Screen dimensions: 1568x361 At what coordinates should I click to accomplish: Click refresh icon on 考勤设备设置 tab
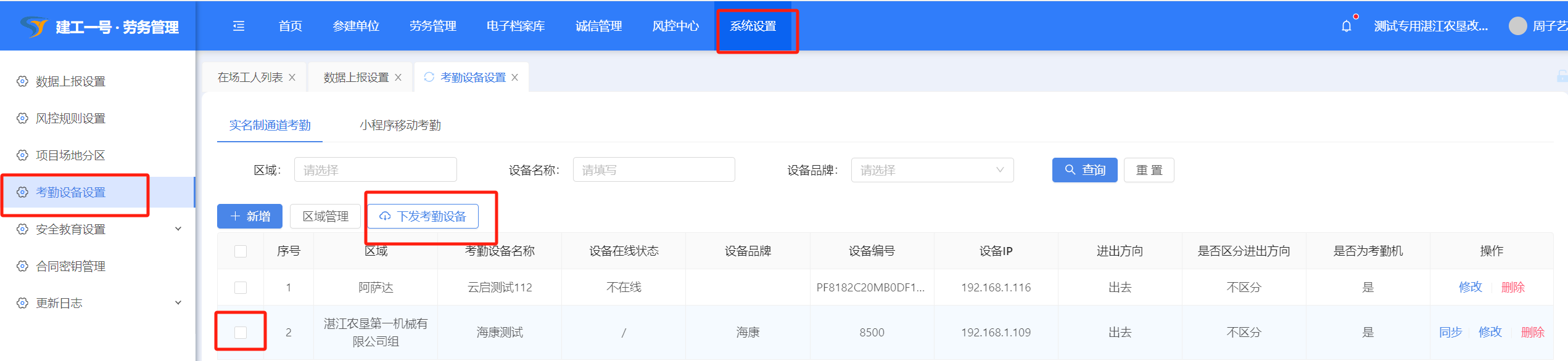click(429, 77)
